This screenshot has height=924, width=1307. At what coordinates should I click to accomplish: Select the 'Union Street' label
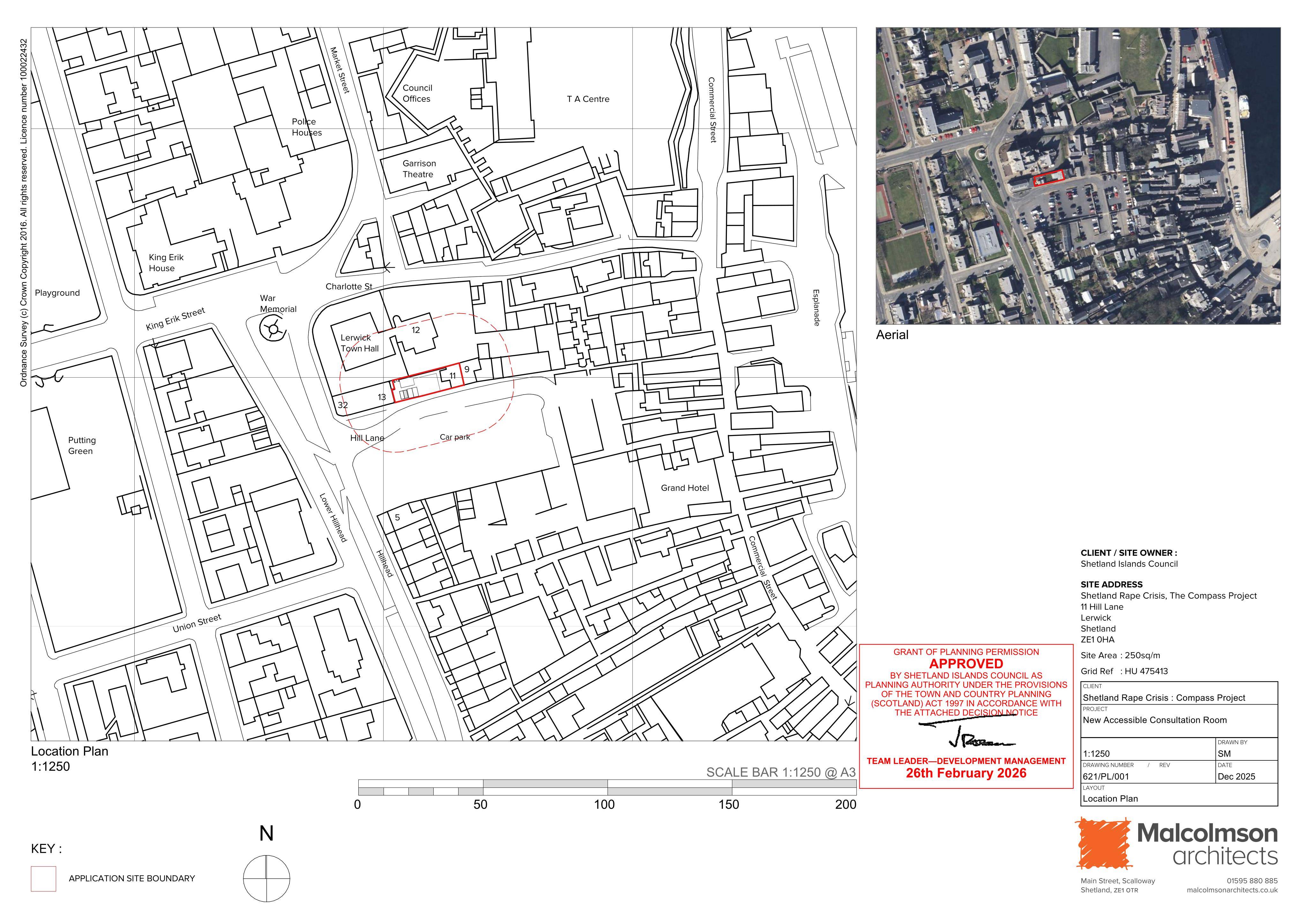pyautogui.click(x=197, y=624)
